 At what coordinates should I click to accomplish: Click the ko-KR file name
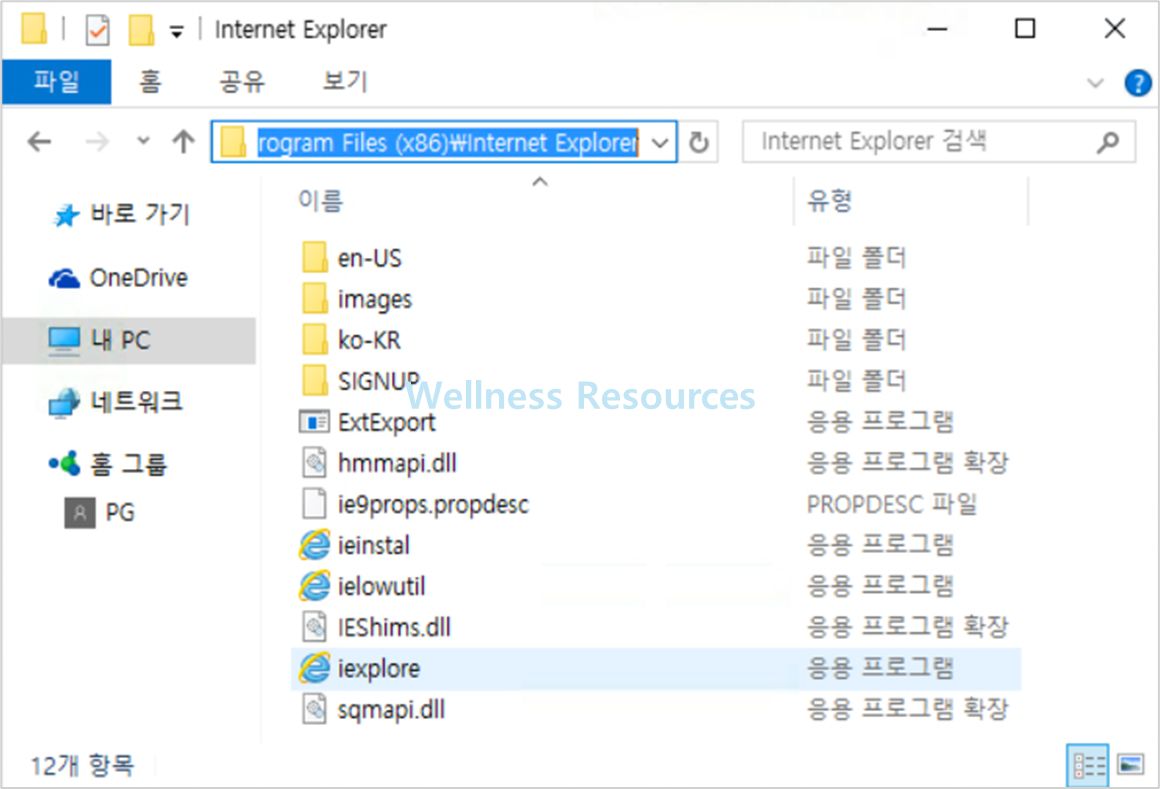click(369, 340)
